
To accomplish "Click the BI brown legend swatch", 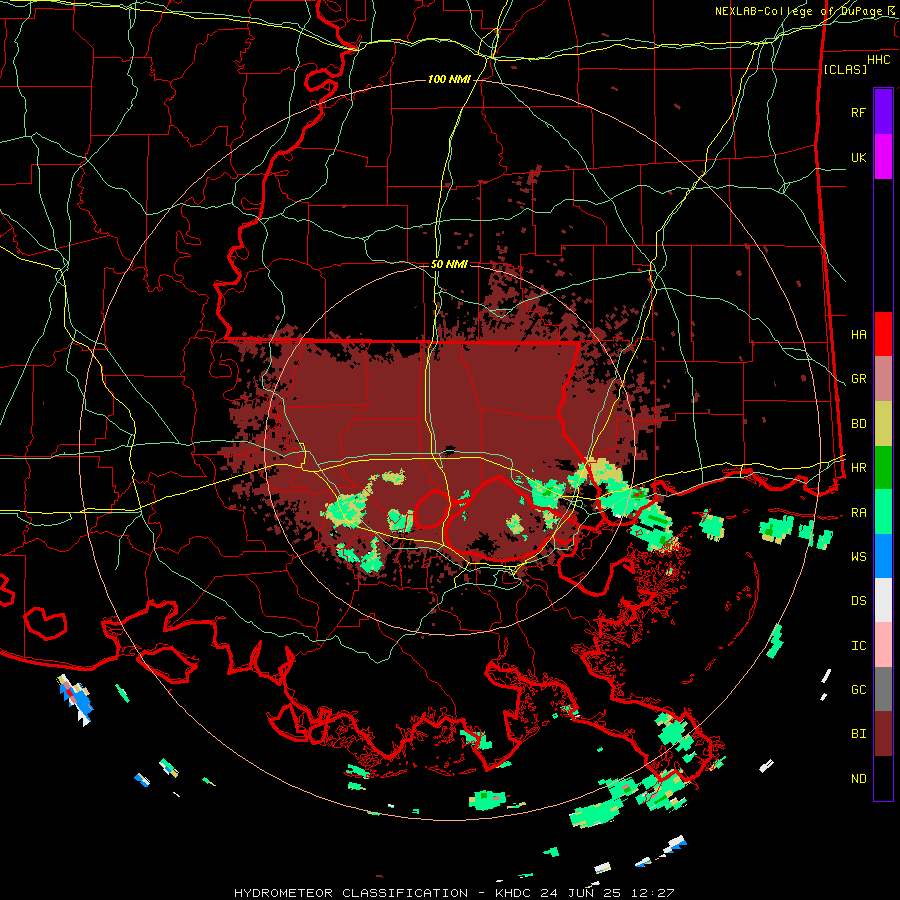I will [883, 734].
